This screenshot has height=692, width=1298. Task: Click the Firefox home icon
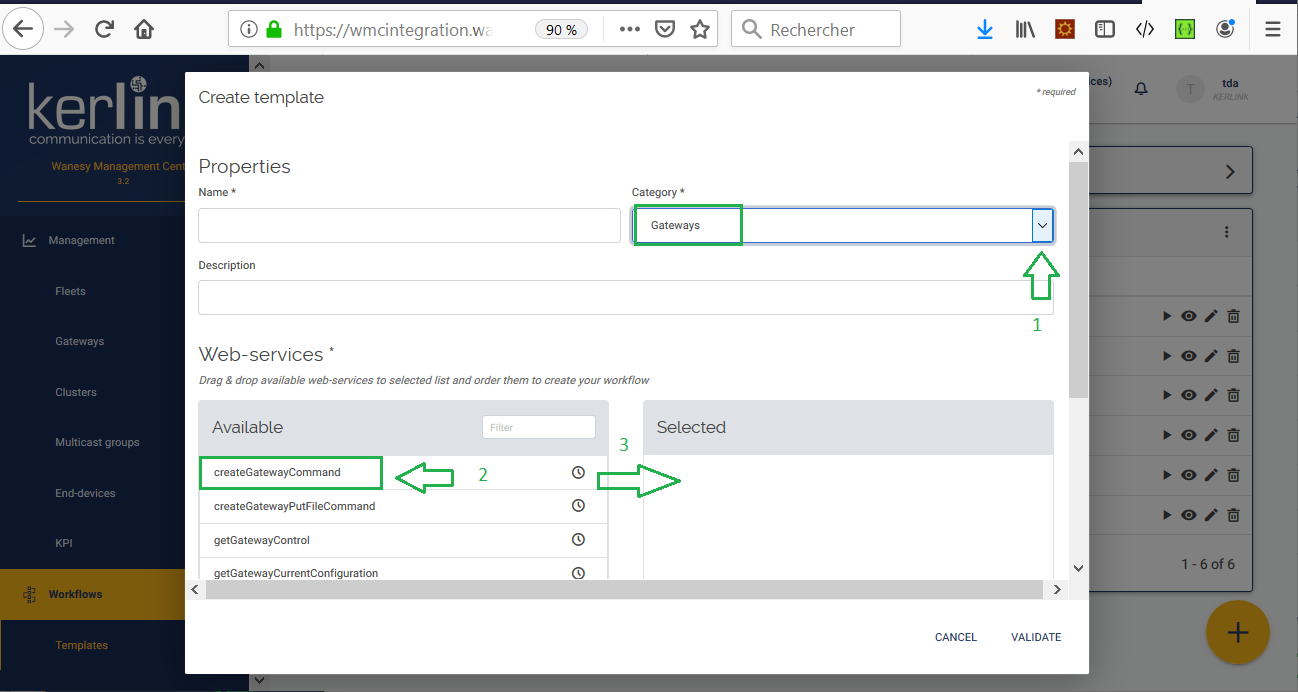[144, 29]
